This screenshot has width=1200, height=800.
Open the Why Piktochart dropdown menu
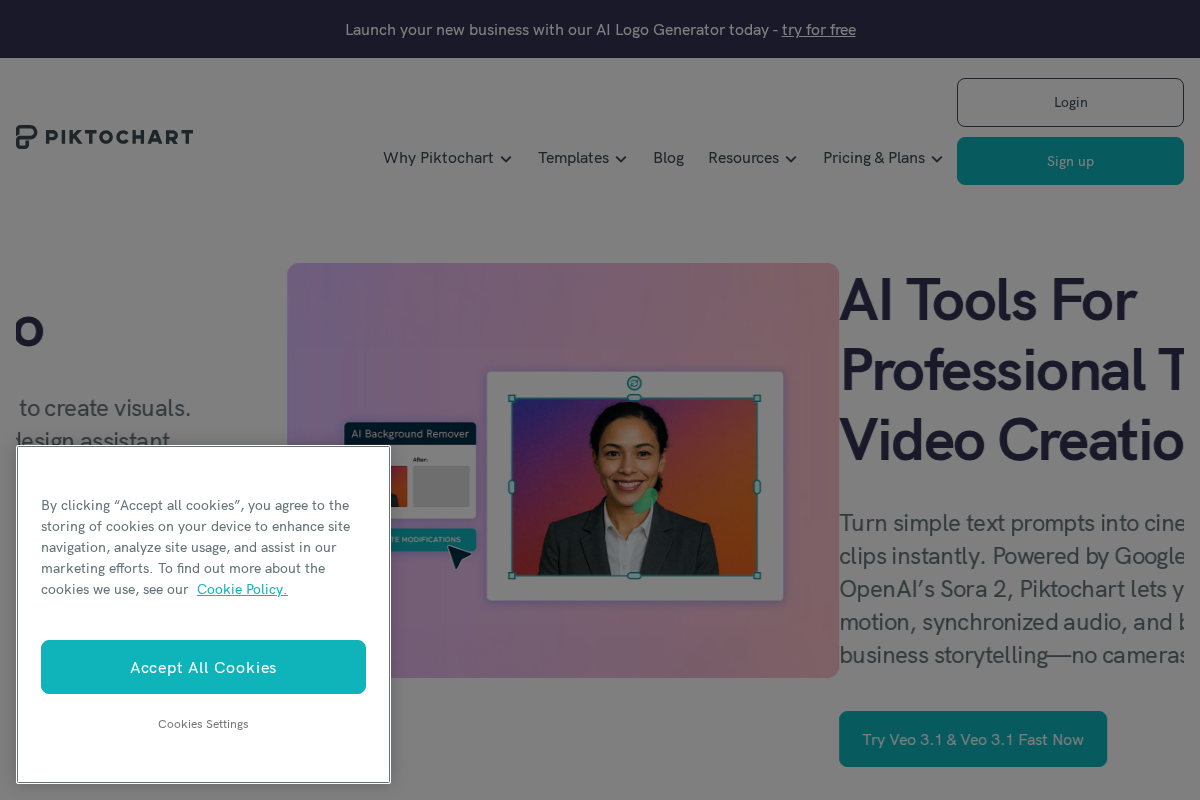[438, 158]
